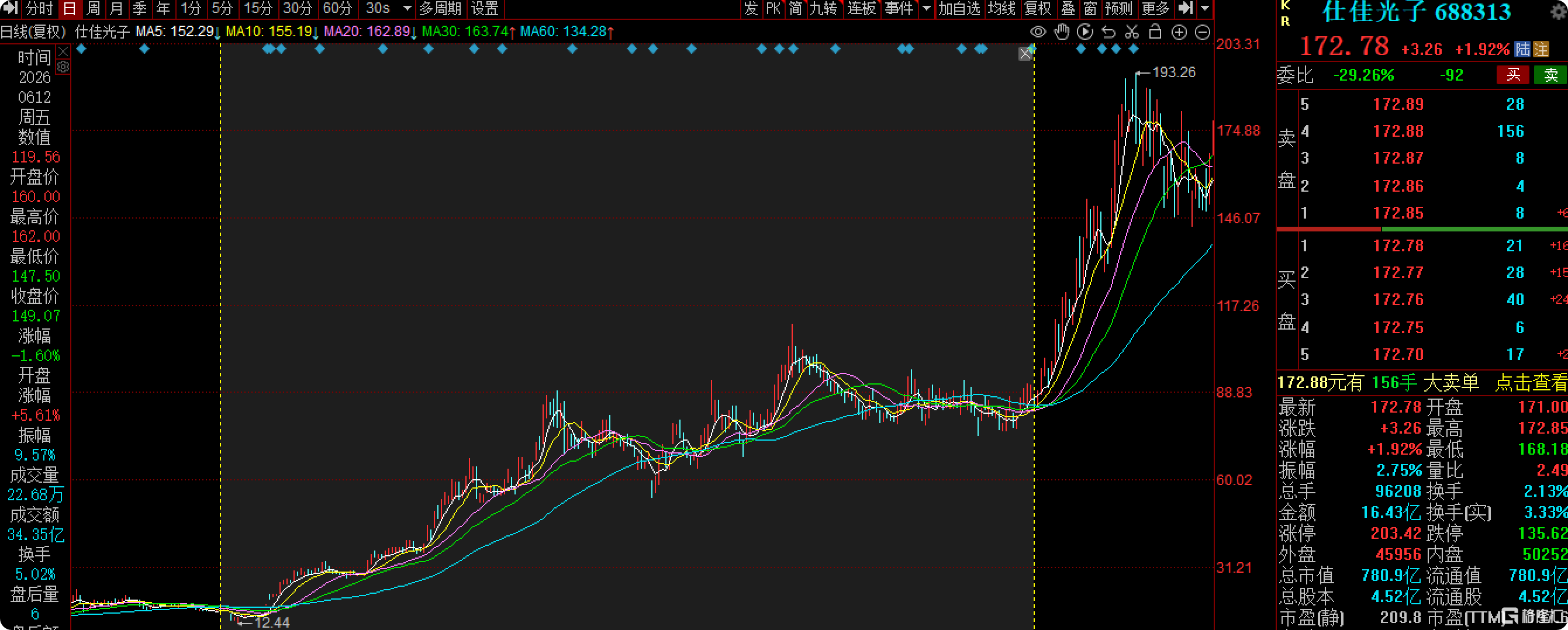The image size is (1568, 630).
Task: Click the green 卖 sell button
Action: tap(1550, 75)
